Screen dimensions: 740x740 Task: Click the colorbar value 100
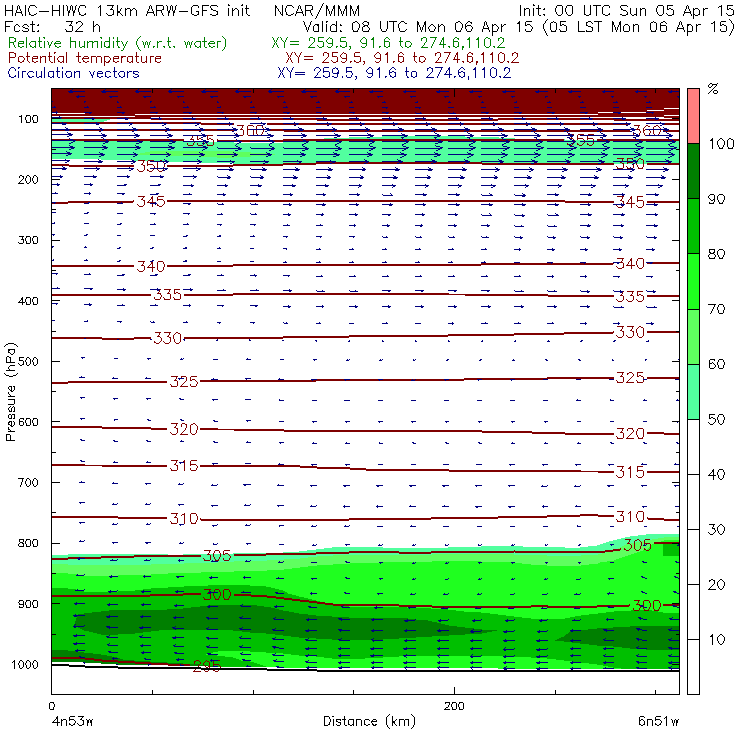pos(721,144)
